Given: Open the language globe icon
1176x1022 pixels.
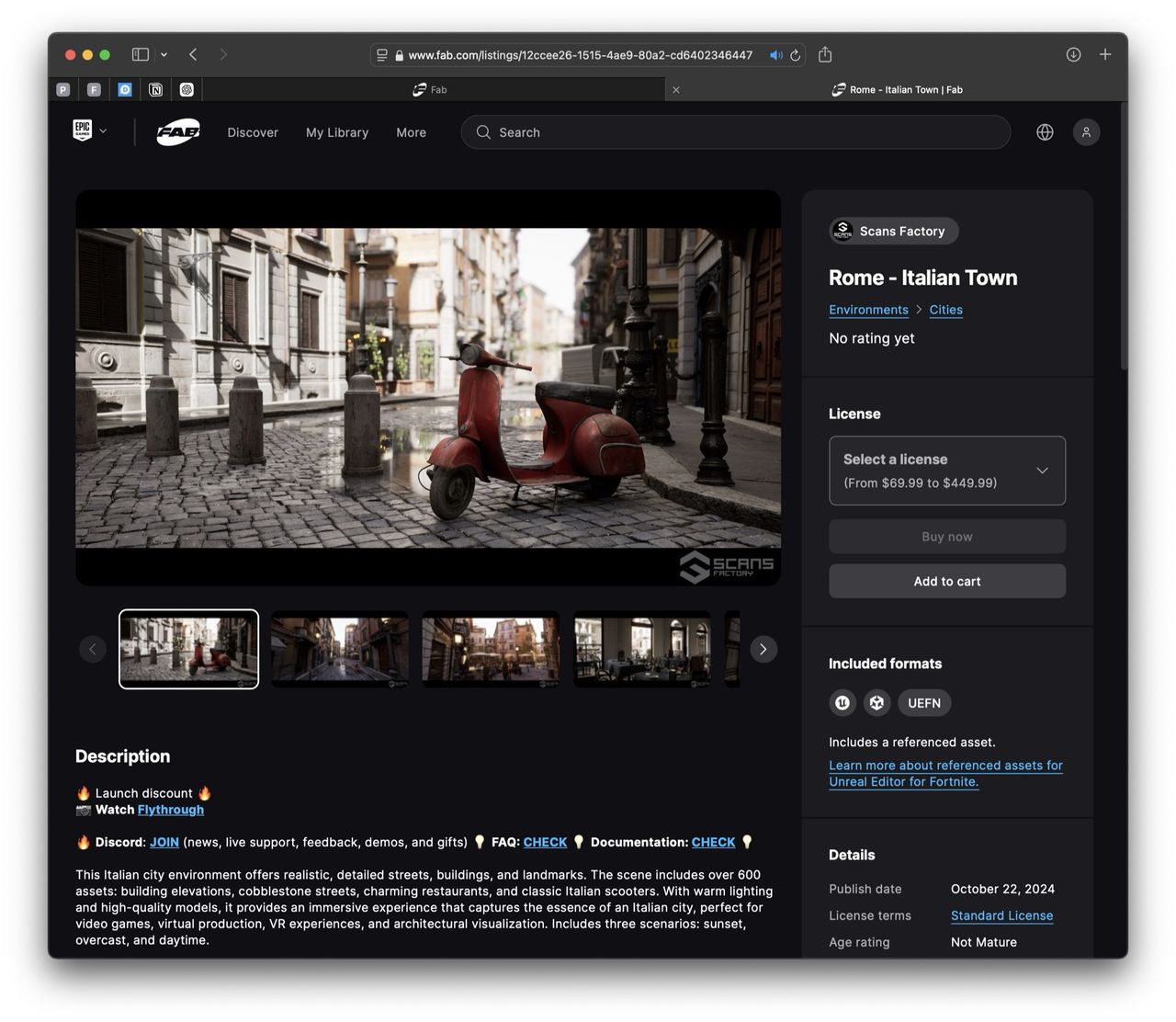Looking at the screenshot, I should 1045,132.
